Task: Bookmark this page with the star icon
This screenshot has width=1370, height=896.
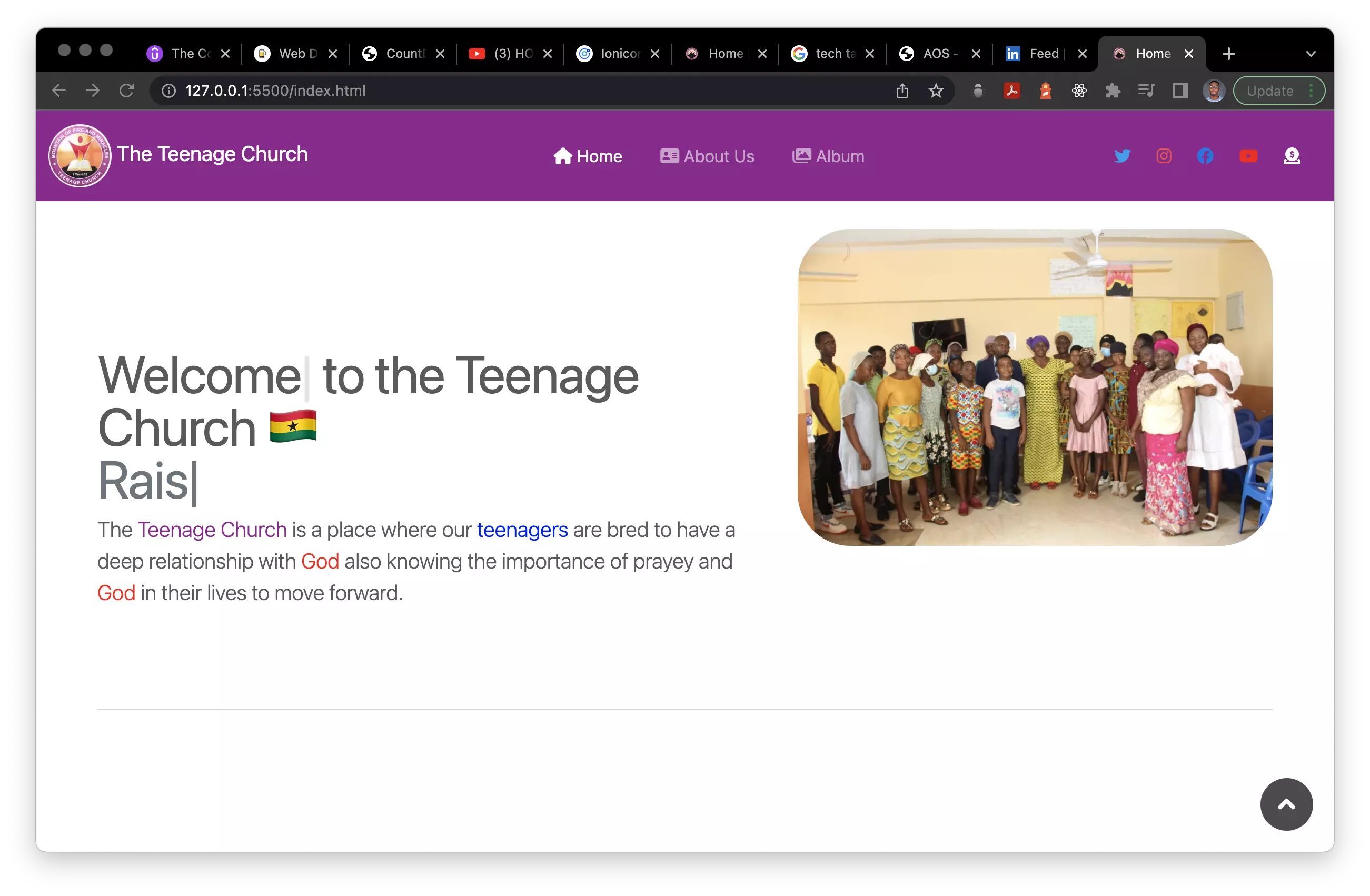Action: (x=936, y=91)
